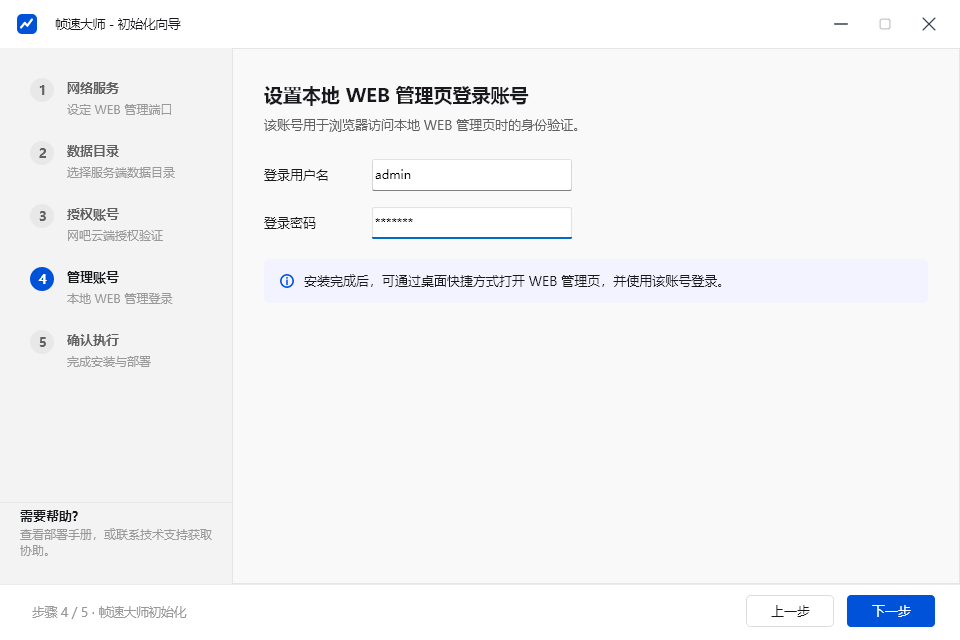Click the info icon in the notice banner

click(287, 281)
